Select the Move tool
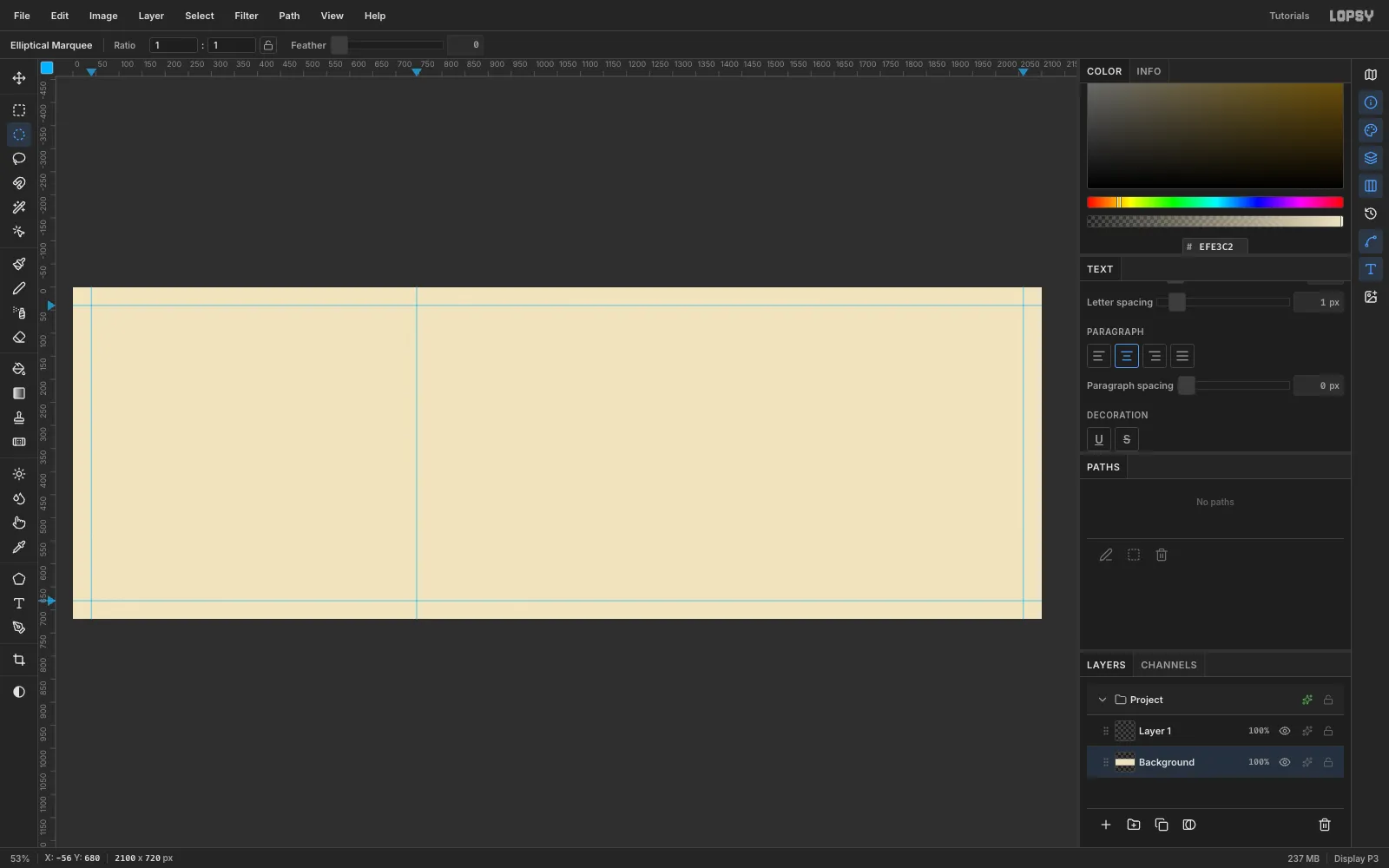This screenshot has width=1389, height=868. pos(18,78)
